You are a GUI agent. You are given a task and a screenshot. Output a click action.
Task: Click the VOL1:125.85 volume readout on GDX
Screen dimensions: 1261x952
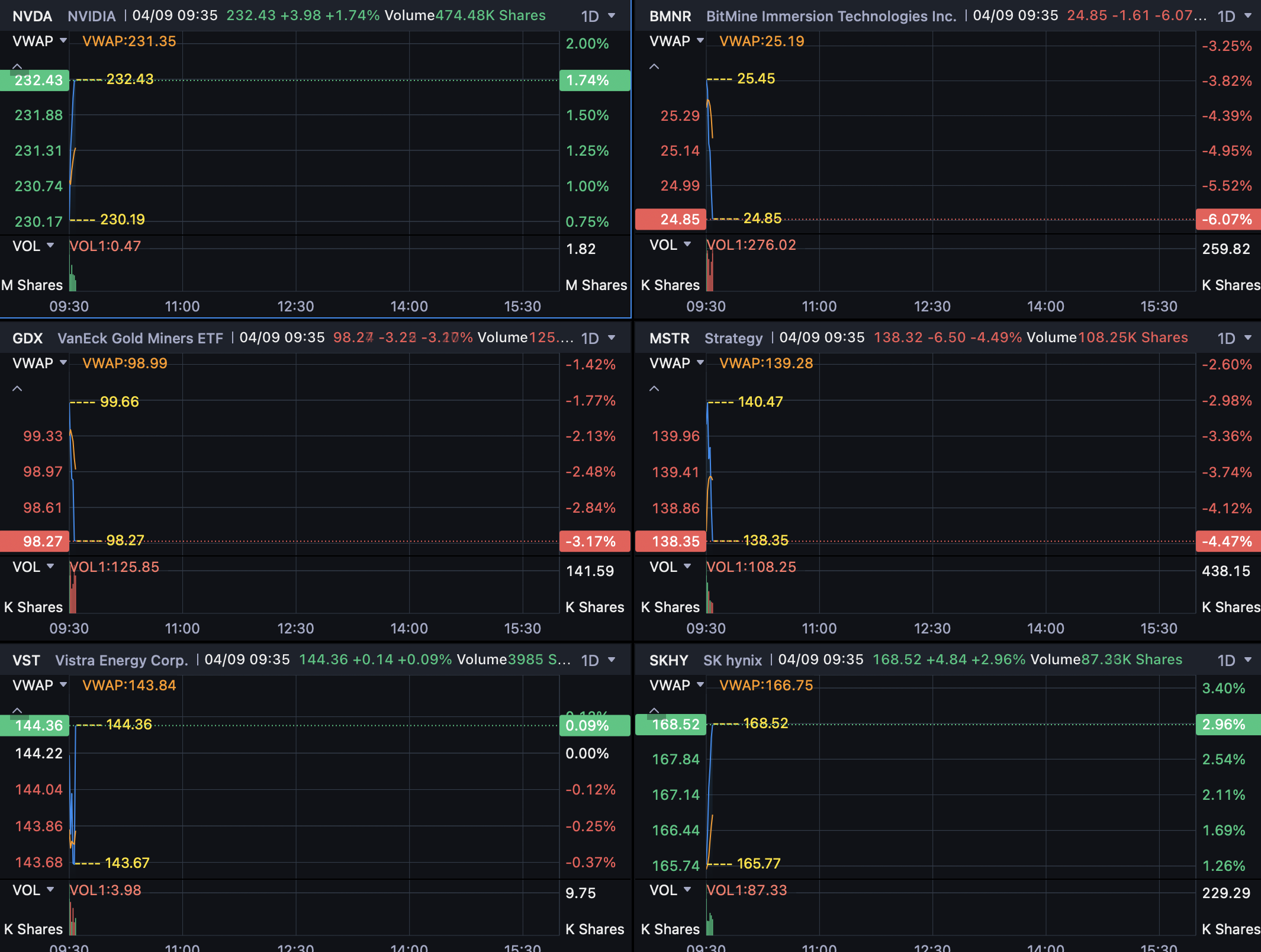click(x=114, y=567)
